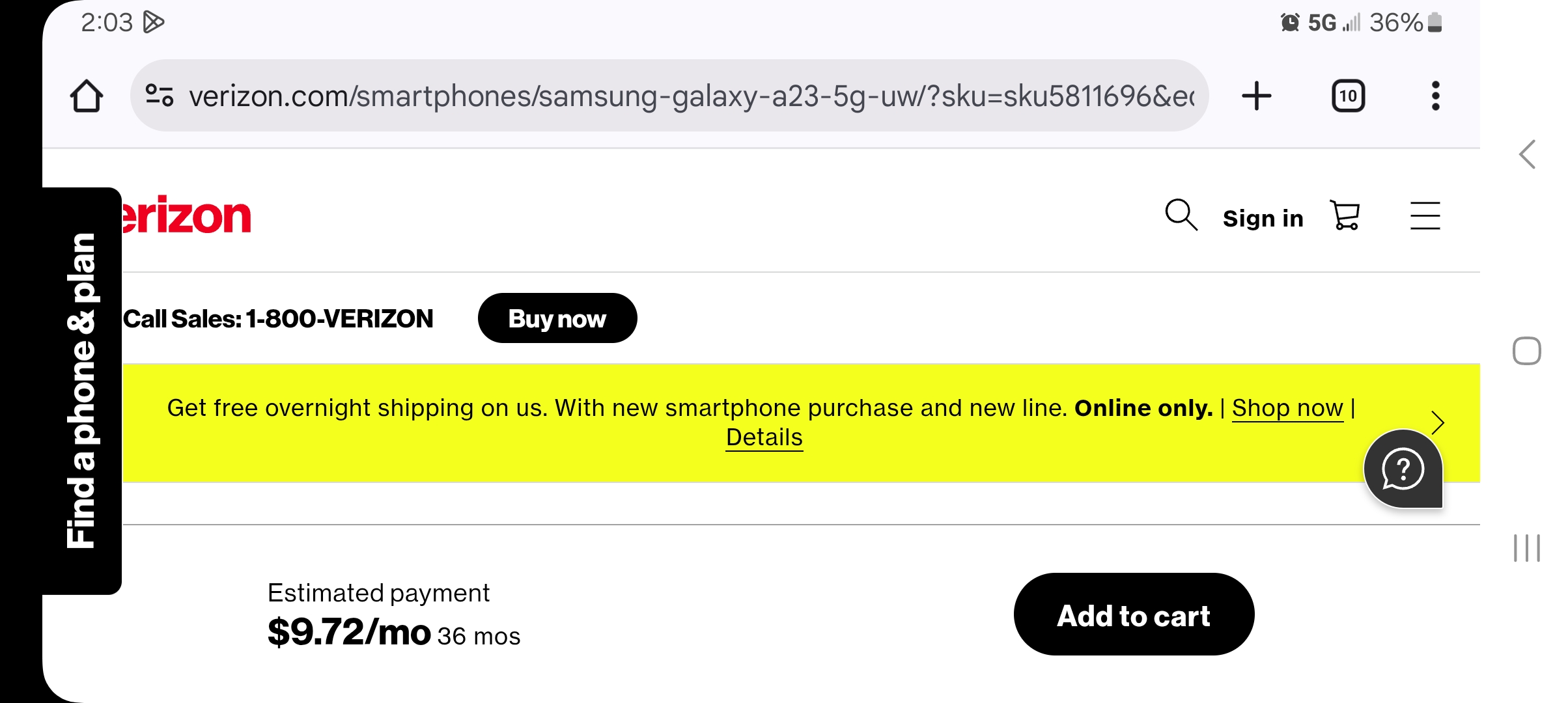Image resolution: width=1568 pixels, height=703 pixels.
Task: Click the Verizon logo
Action: [186, 215]
